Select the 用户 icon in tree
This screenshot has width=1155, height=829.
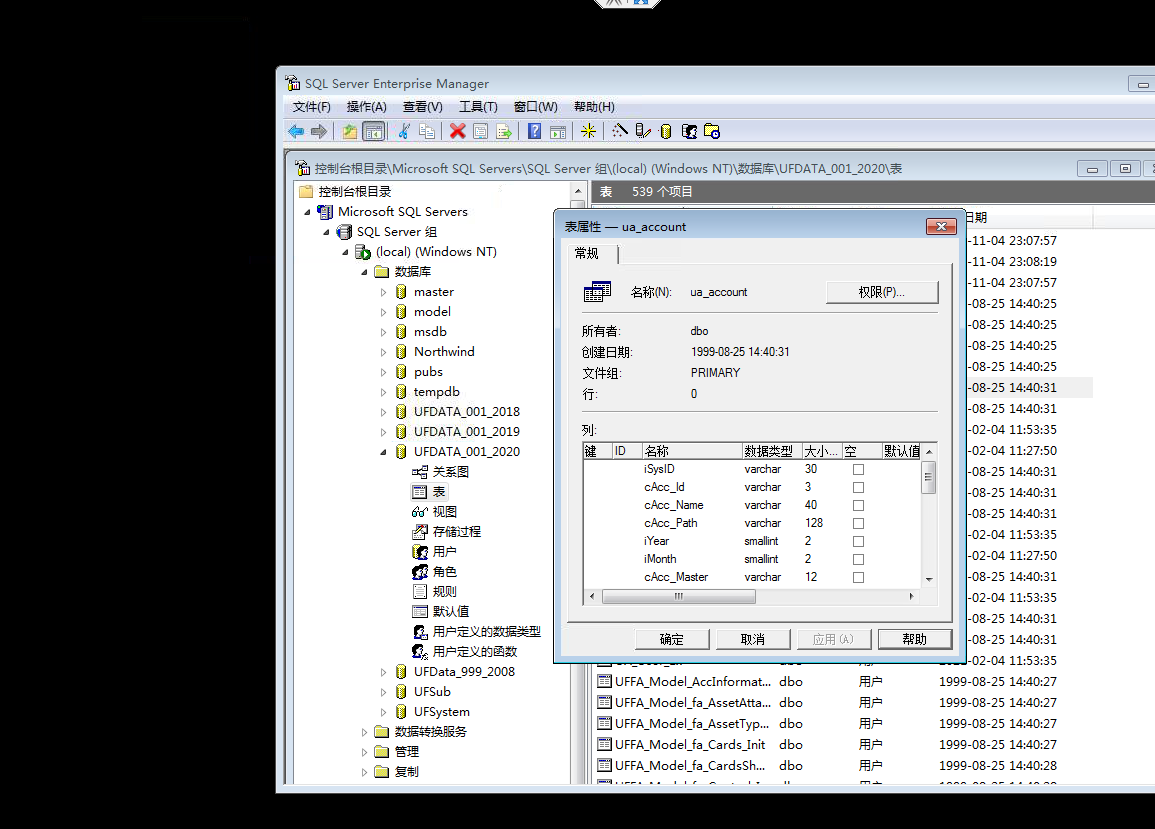[420, 551]
